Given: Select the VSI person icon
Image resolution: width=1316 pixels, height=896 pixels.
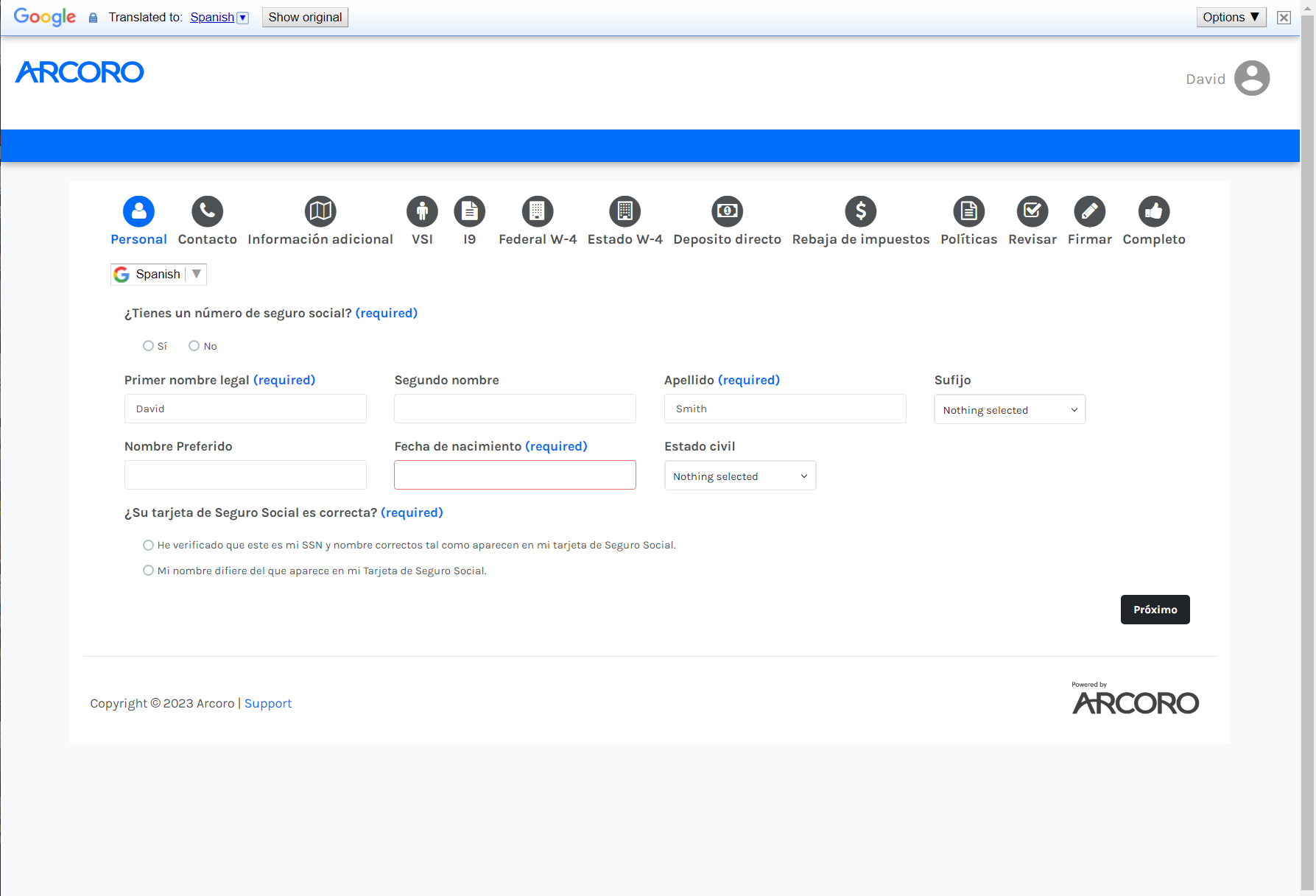Looking at the screenshot, I should 422,211.
